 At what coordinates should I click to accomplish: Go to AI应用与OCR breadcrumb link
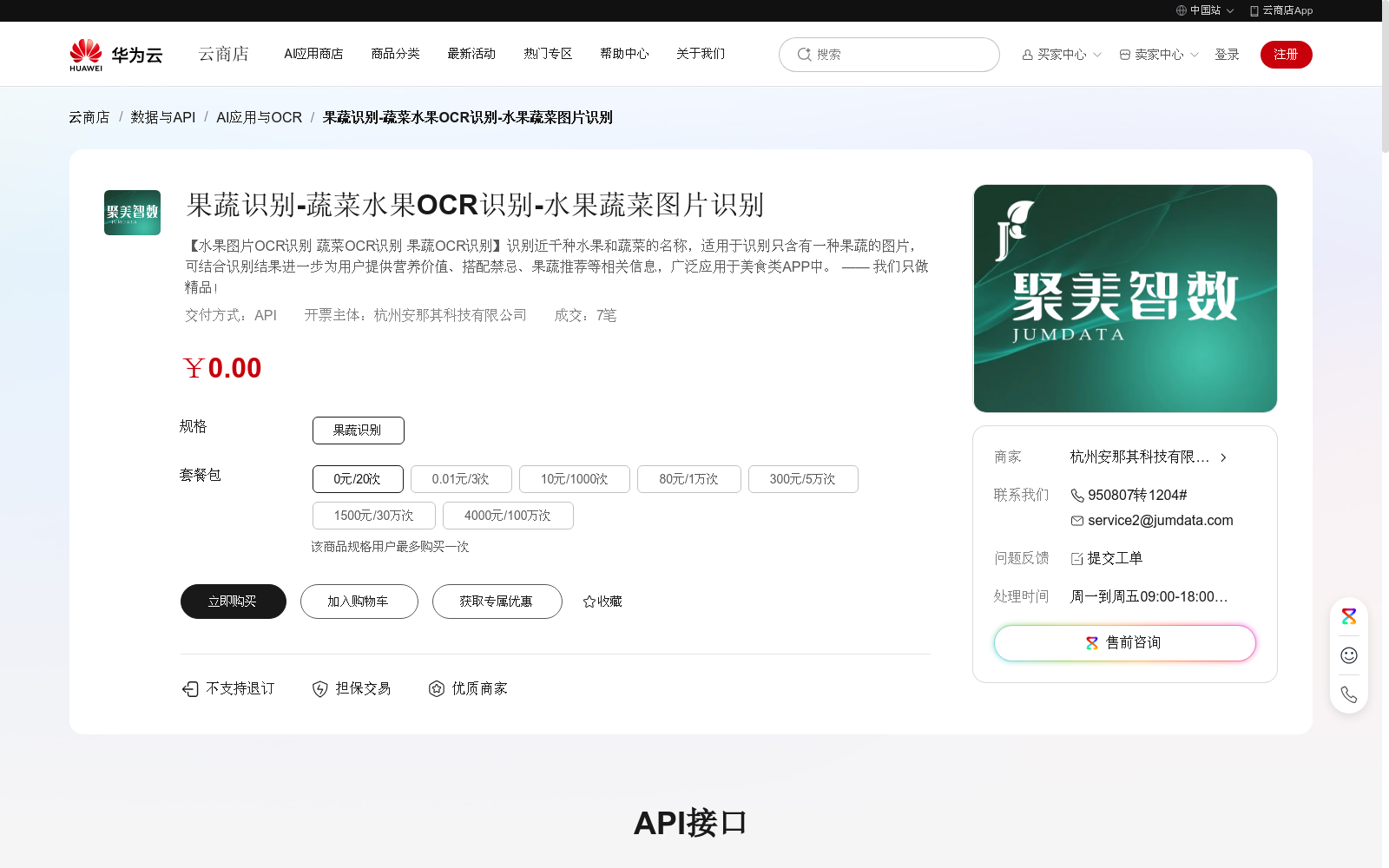coord(260,117)
